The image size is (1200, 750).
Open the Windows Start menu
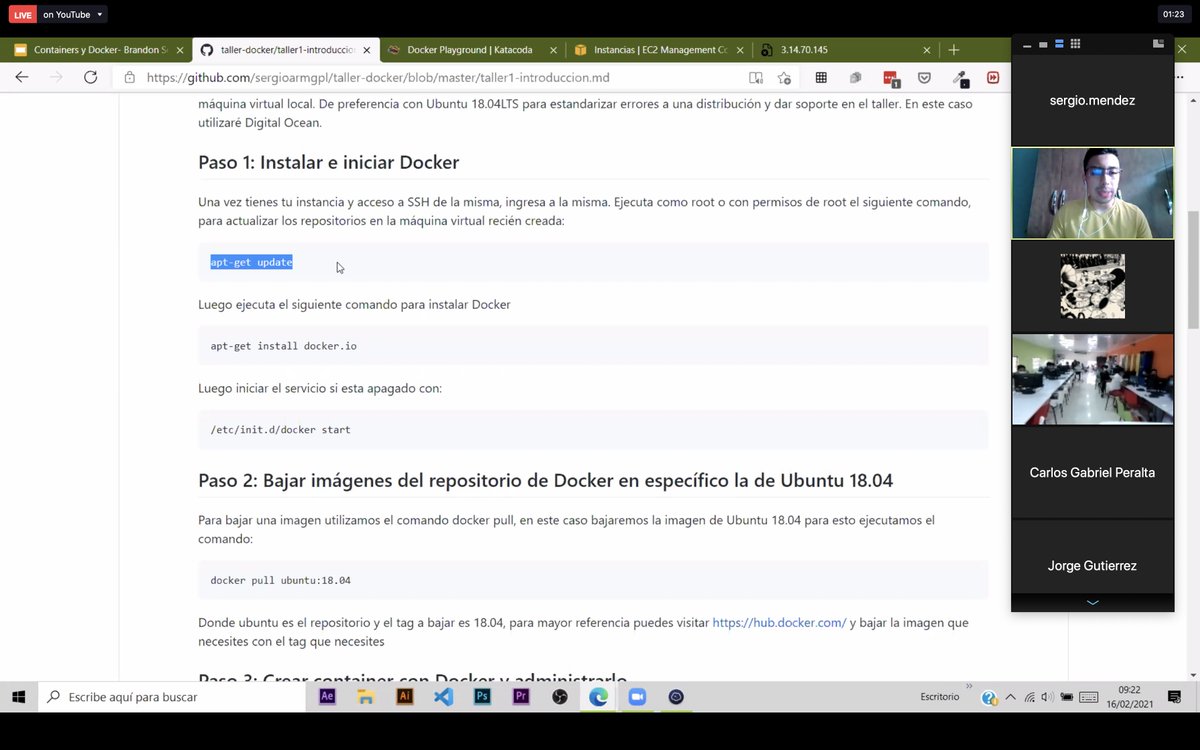pos(19,697)
